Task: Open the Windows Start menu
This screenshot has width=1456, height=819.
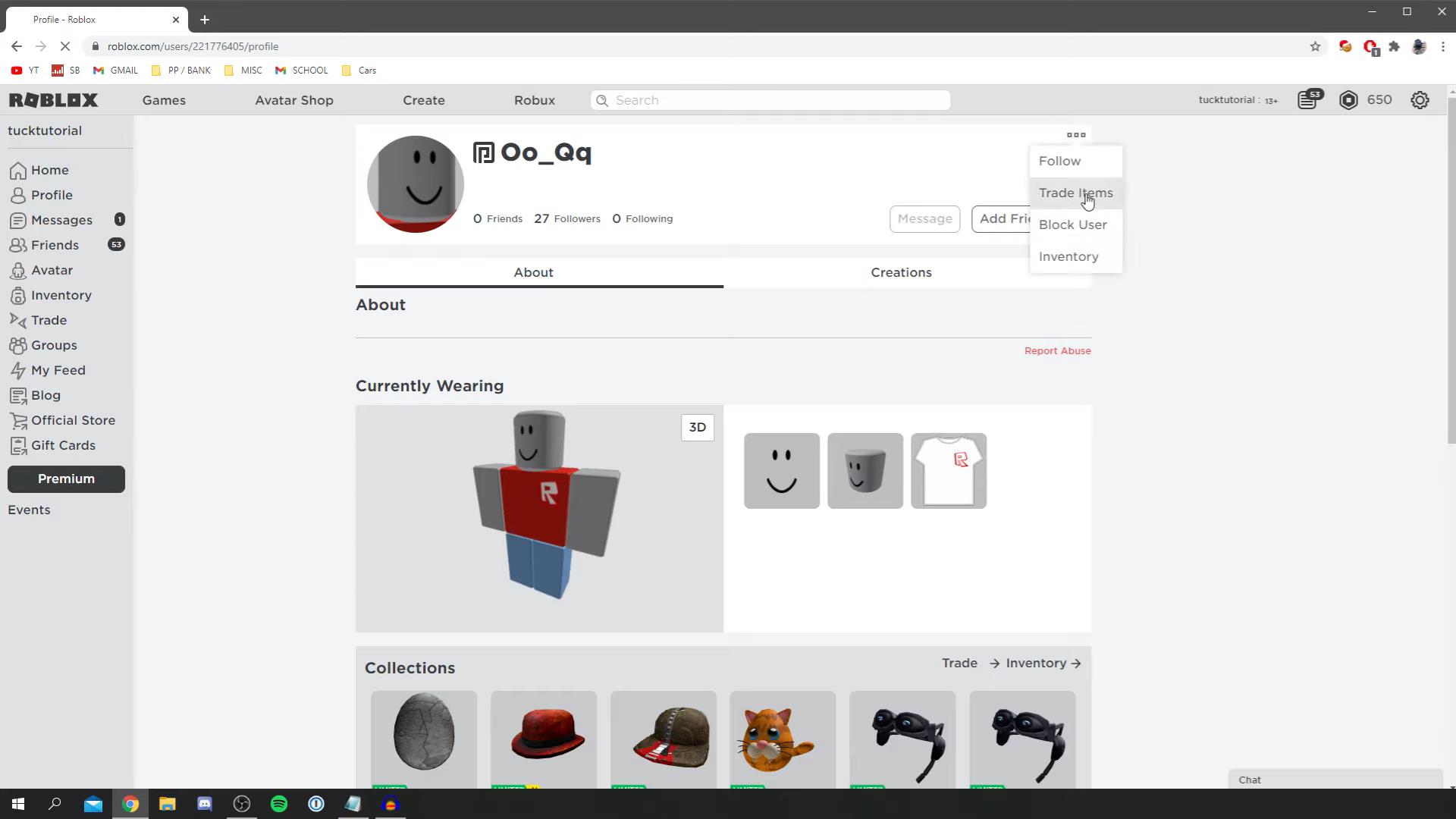Action: coord(18,804)
